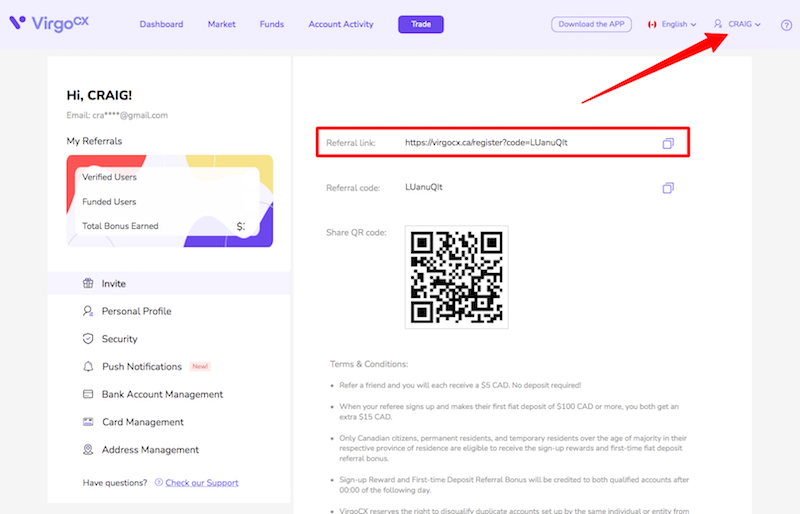Click the Terms & Conditions heading
This screenshot has width=800, height=514.
coord(369,364)
